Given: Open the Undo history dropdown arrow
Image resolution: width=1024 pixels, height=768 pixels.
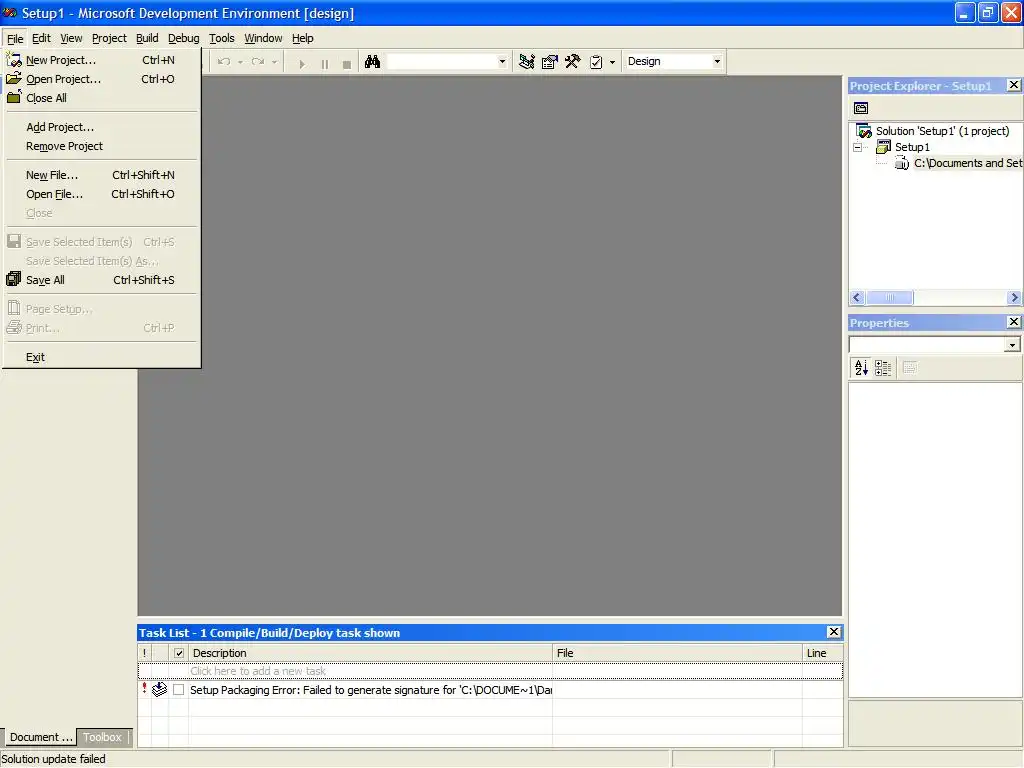Looking at the screenshot, I should (240, 62).
